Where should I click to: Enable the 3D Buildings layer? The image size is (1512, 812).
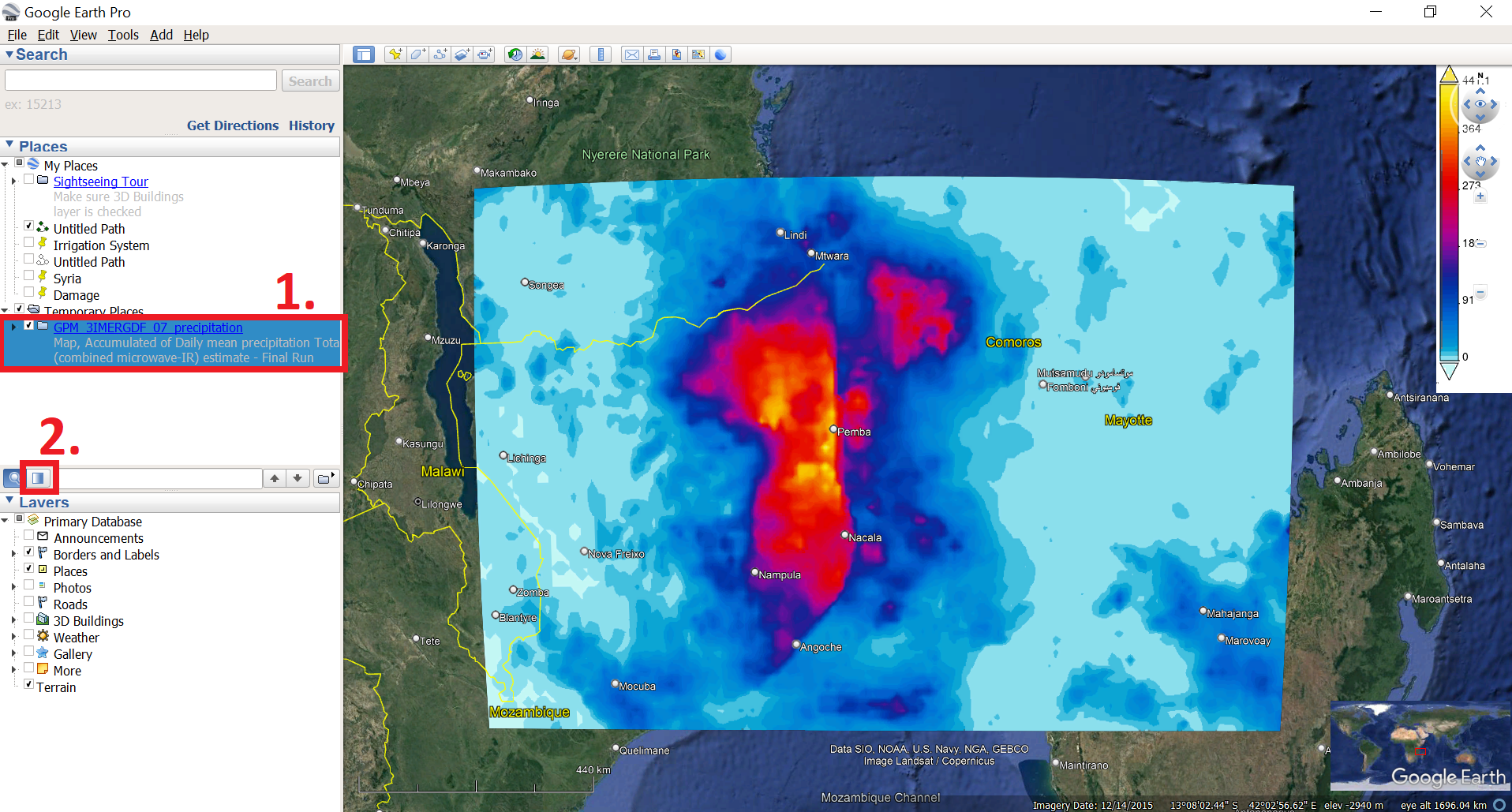(28, 619)
